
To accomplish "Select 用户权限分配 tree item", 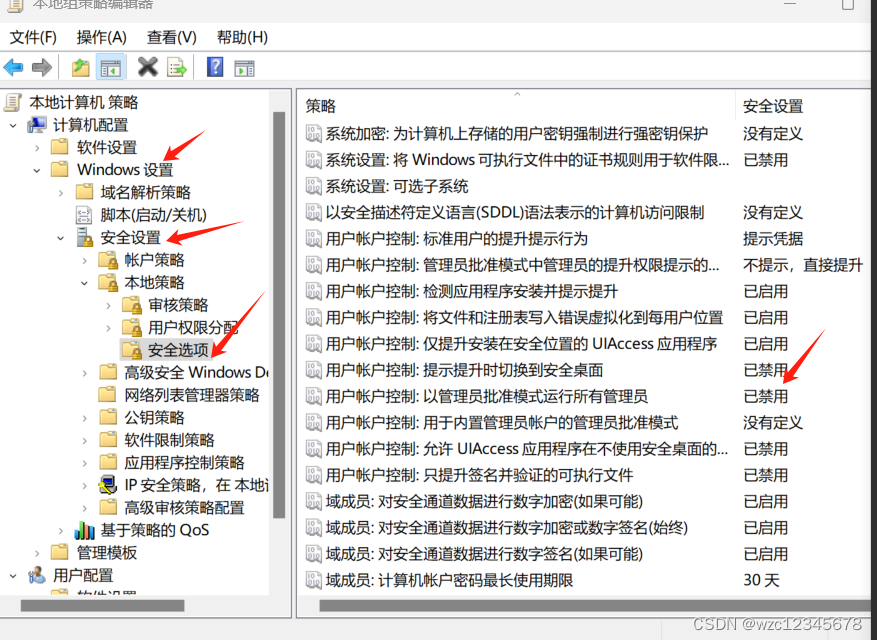I will click(x=193, y=327).
